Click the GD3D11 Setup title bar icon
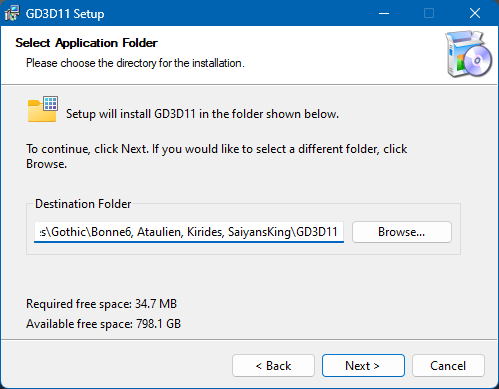The width and height of the screenshot is (499, 389). (x=12, y=14)
